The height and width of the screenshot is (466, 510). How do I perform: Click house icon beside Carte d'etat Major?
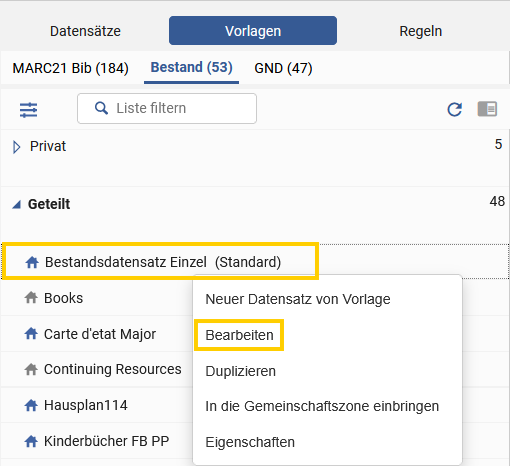31,334
